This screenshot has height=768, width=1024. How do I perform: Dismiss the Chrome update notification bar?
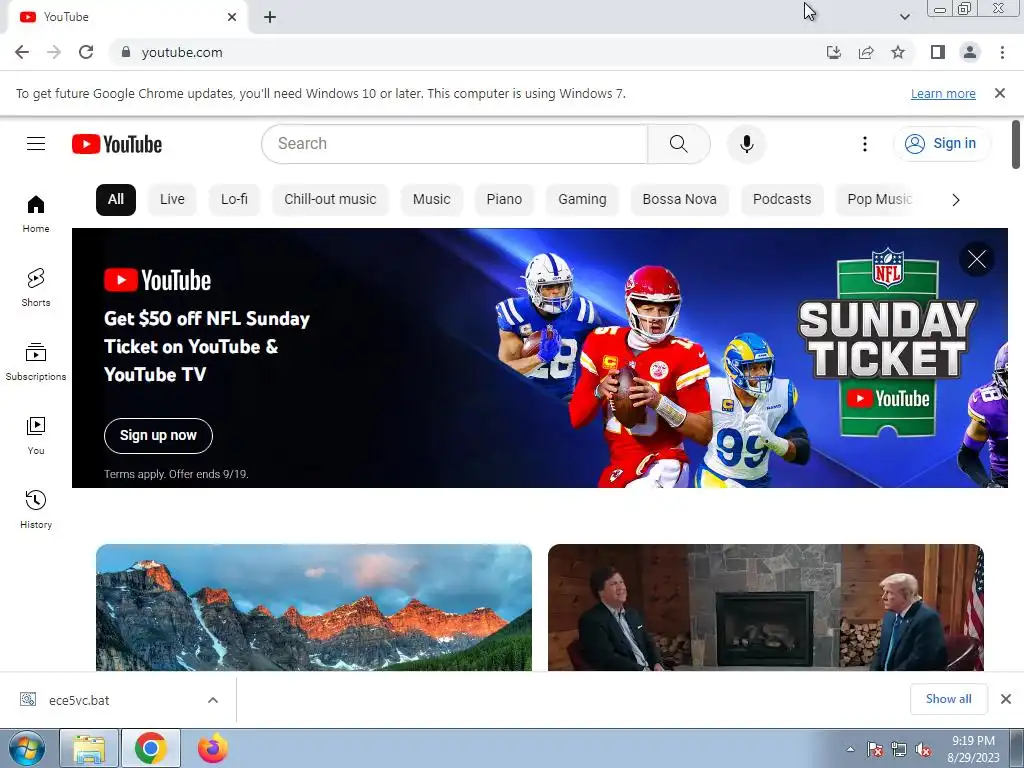pos(1000,93)
